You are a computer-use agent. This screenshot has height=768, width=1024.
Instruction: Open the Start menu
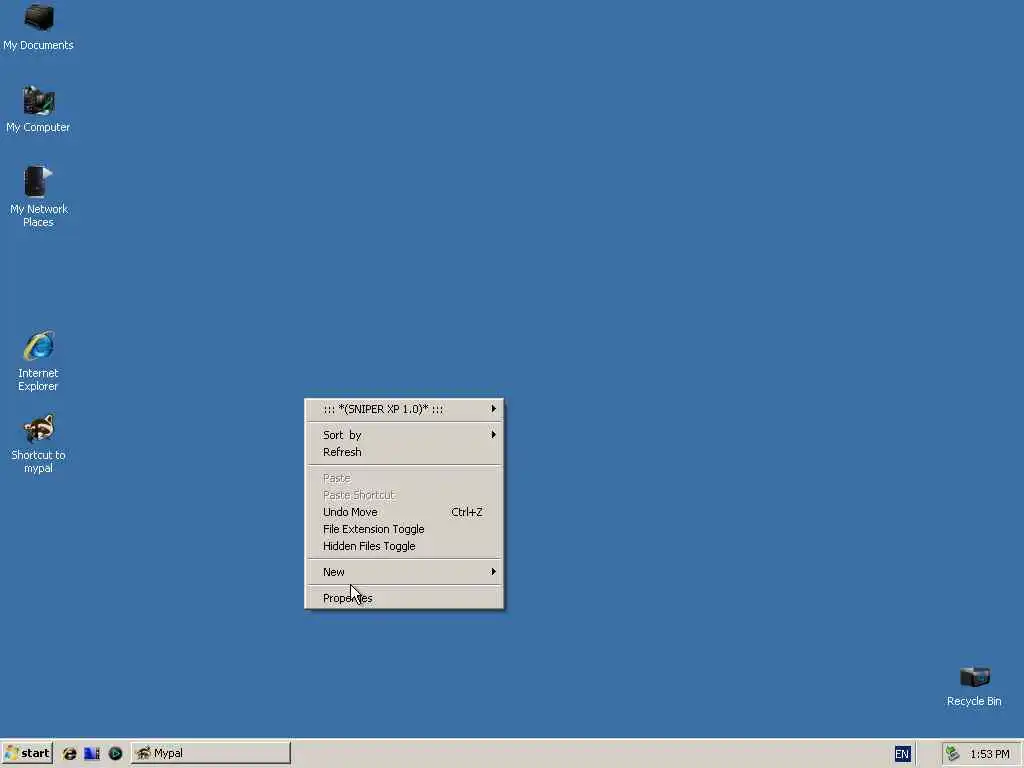coord(27,753)
